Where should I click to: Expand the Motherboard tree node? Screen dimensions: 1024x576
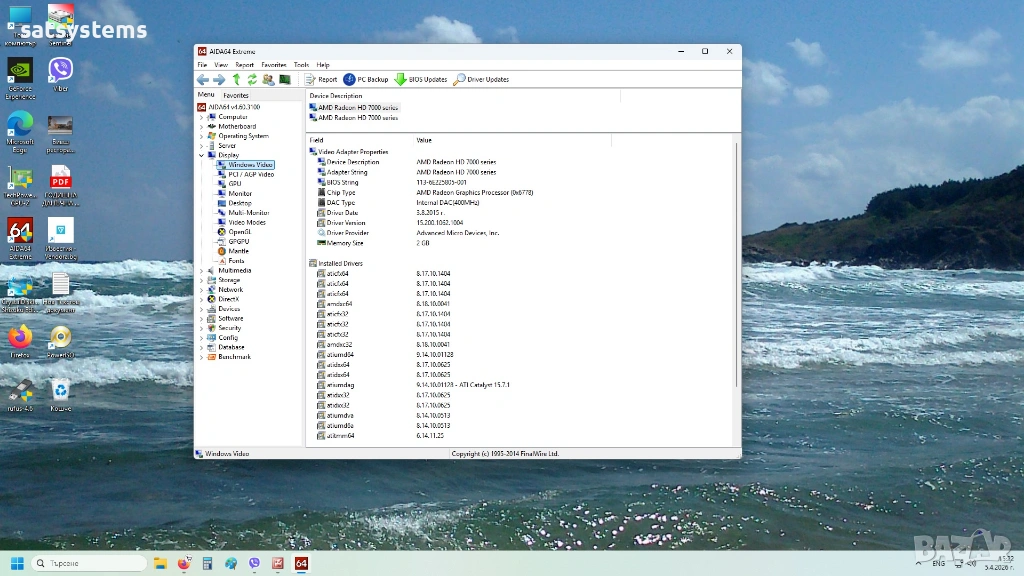(201, 126)
